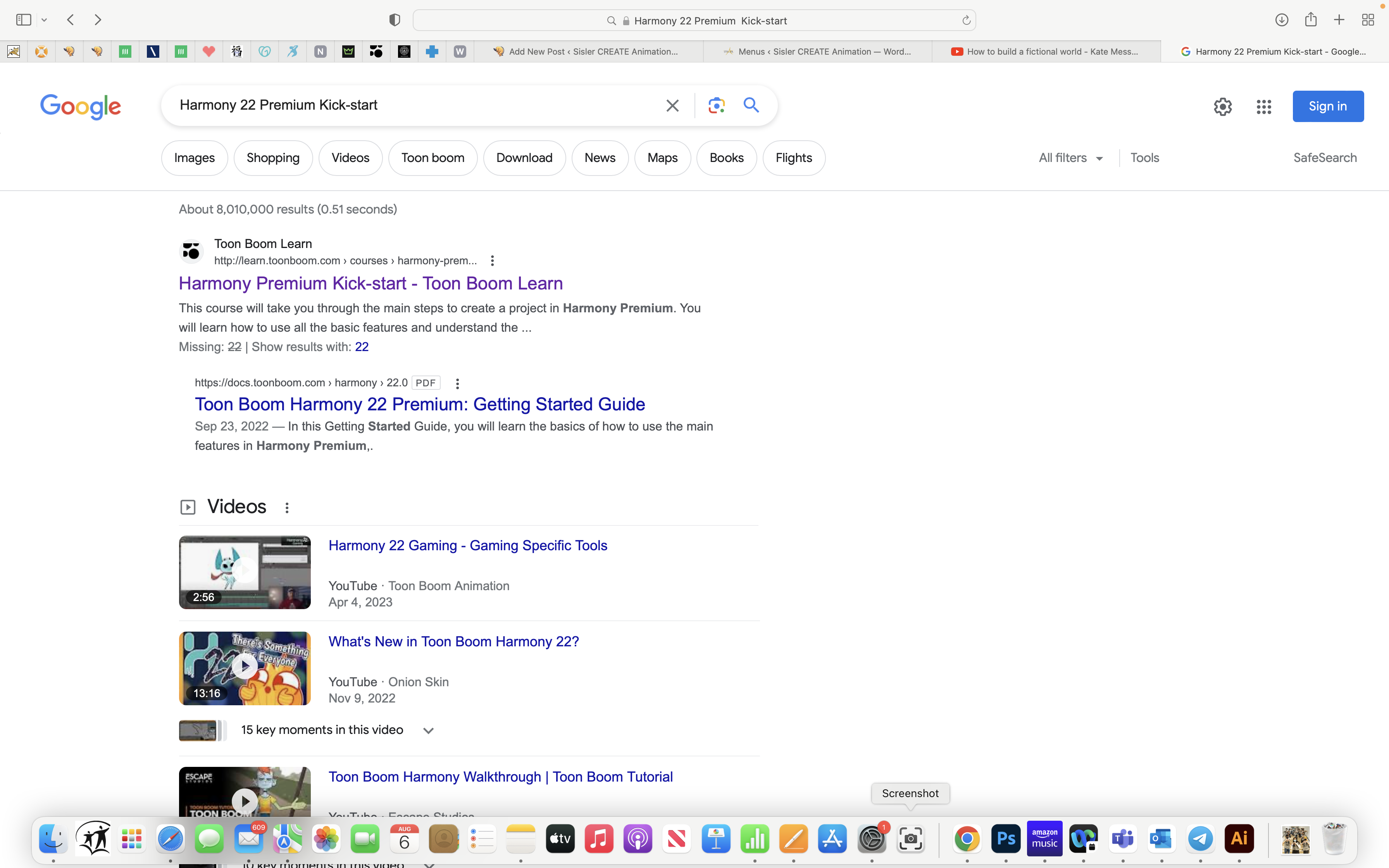Open Google Chrome from the dock
1389x868 pixels.
pos(967,839)
